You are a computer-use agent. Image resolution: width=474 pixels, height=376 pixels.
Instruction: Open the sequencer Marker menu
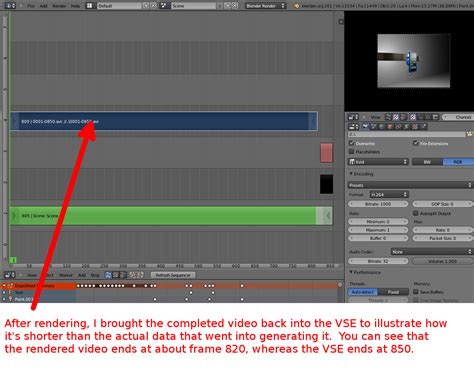click(66, 275)
